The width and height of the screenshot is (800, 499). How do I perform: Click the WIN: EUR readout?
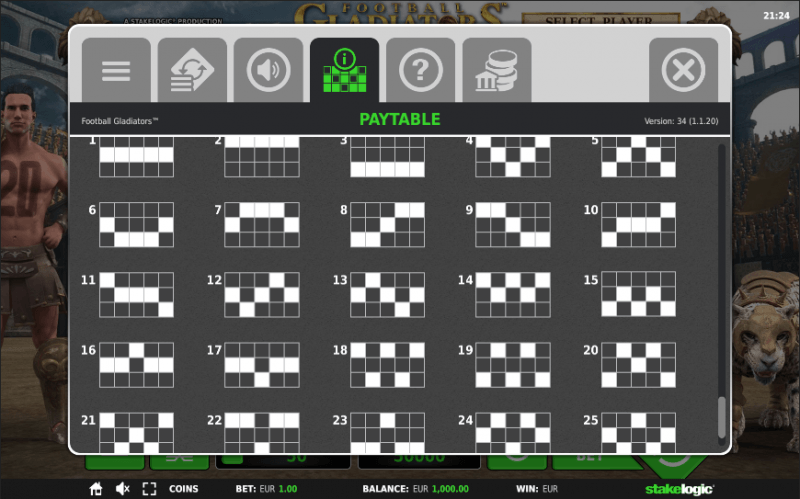pyautogui.click(x=537, y=489)
